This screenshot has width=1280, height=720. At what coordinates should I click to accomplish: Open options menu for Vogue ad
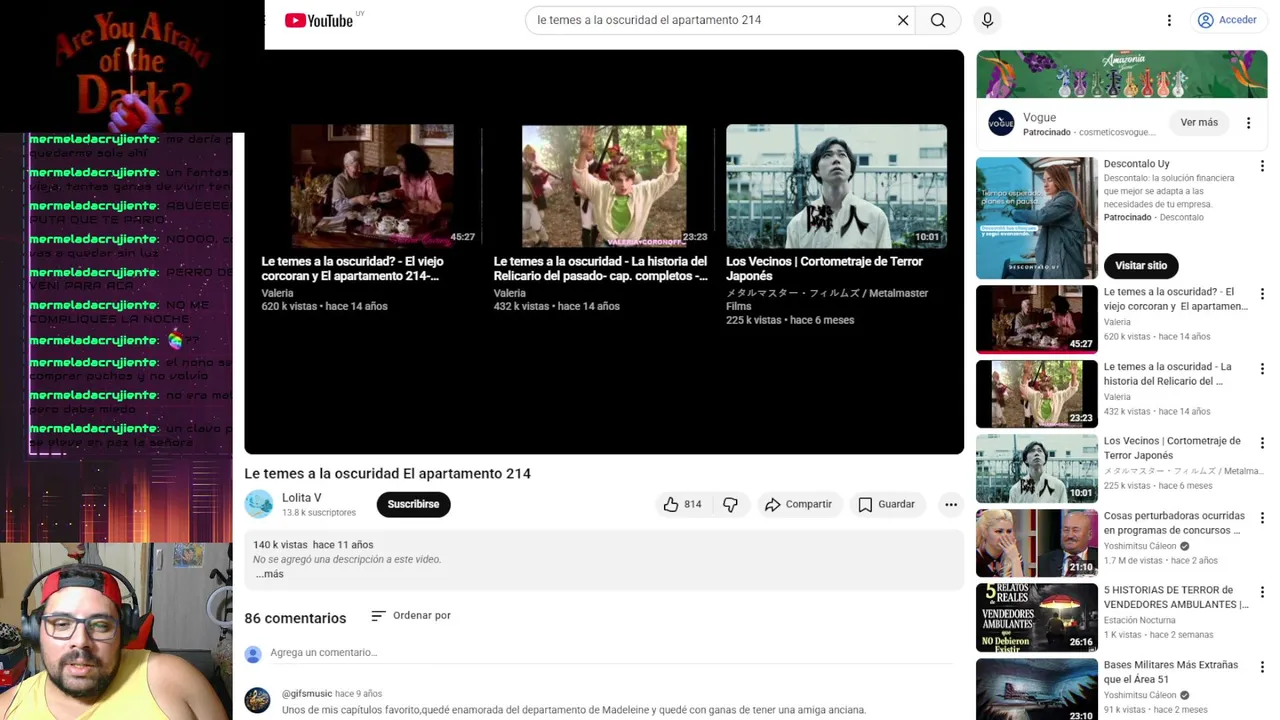[1248, 123]
